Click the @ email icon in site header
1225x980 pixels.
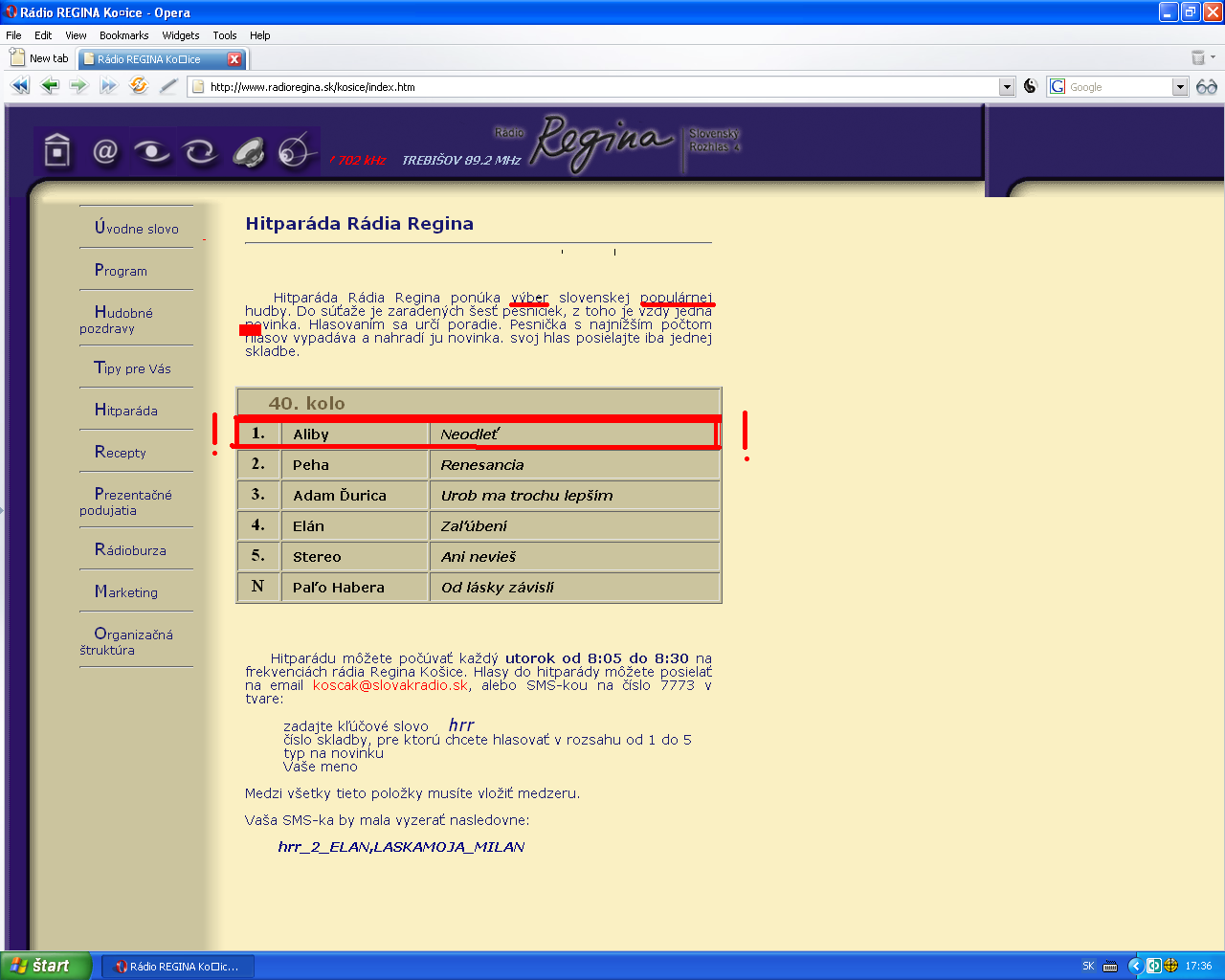click(105, 151)
